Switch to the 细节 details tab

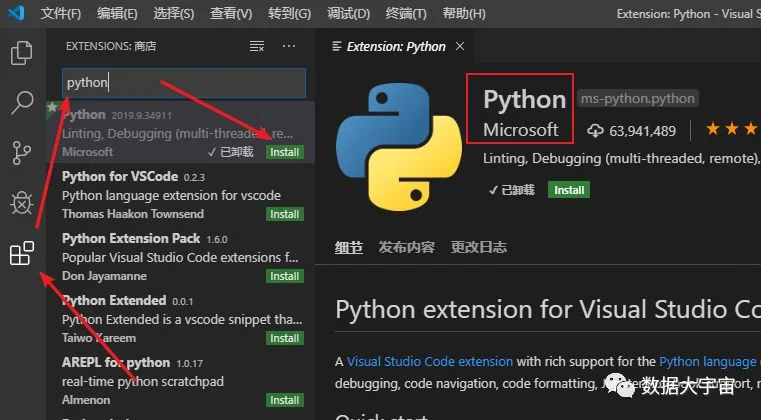[x=348, y=247]
